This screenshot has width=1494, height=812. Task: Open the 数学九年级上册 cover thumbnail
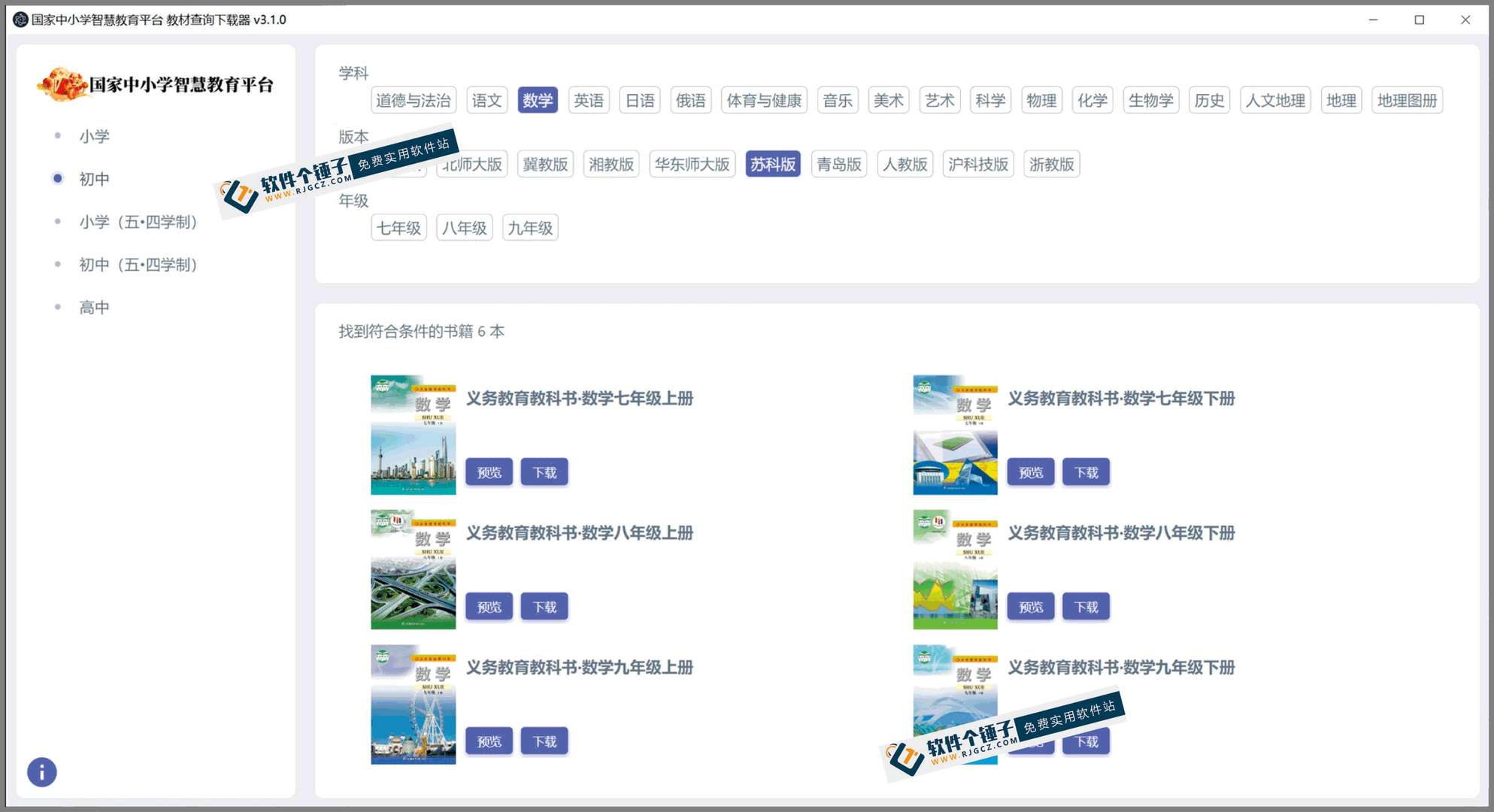414,704
